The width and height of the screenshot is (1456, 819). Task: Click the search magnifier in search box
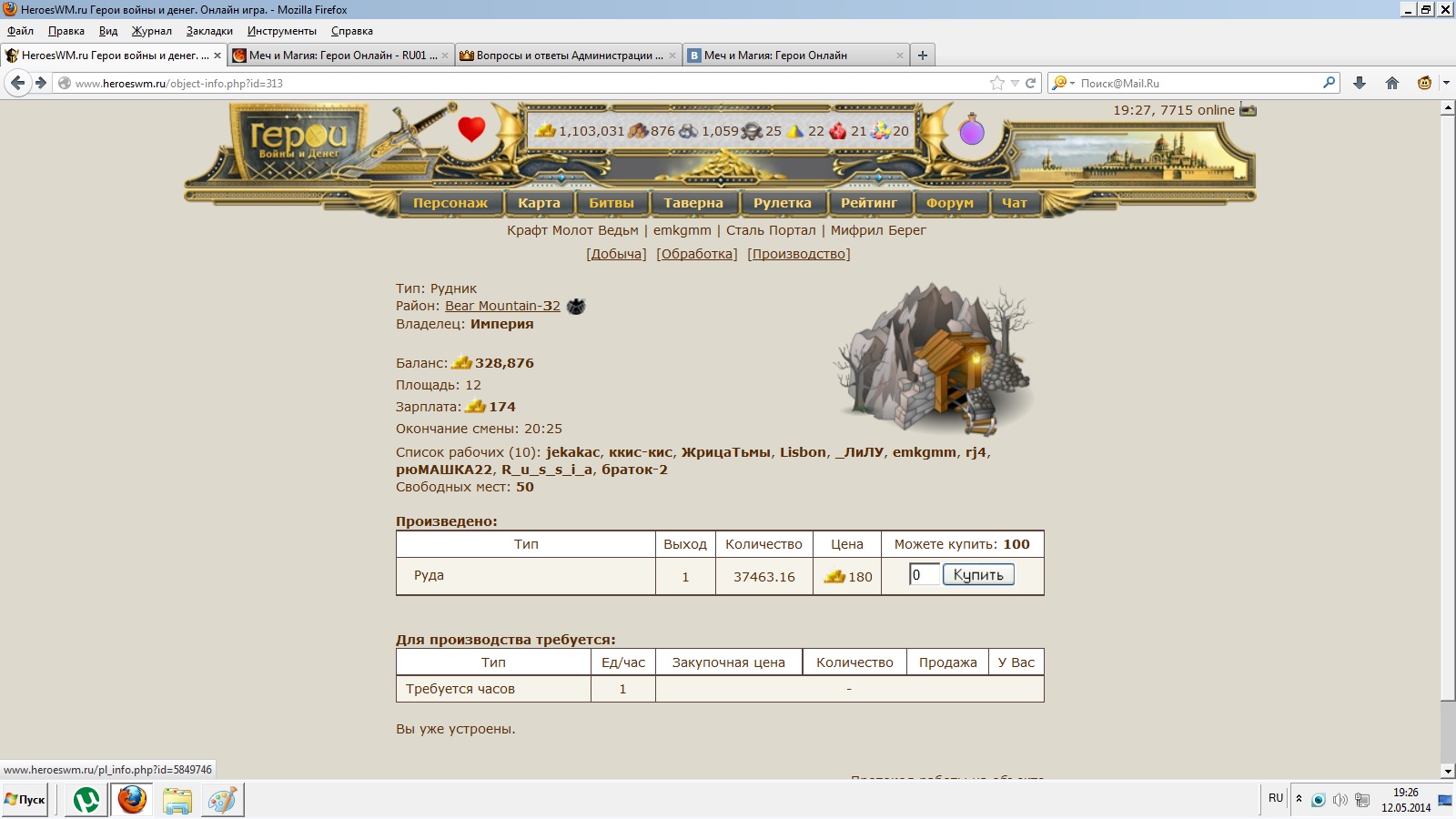(1330, 83)
